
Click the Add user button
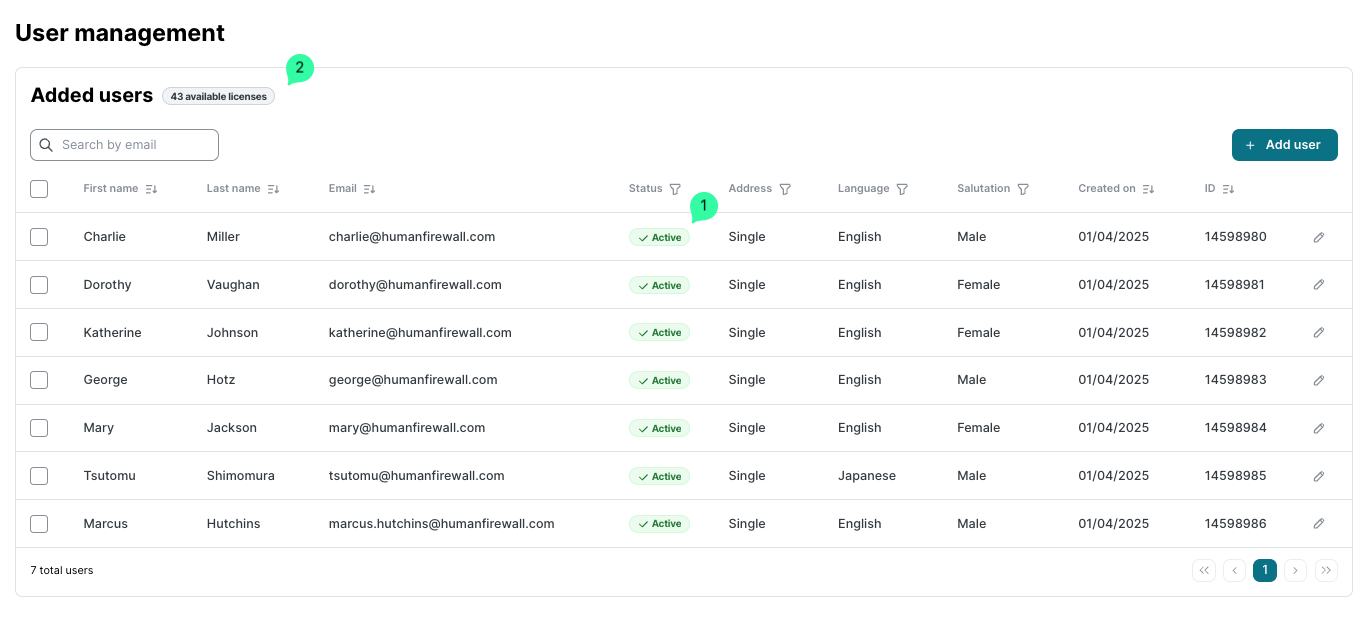[x=1284, y=145]
